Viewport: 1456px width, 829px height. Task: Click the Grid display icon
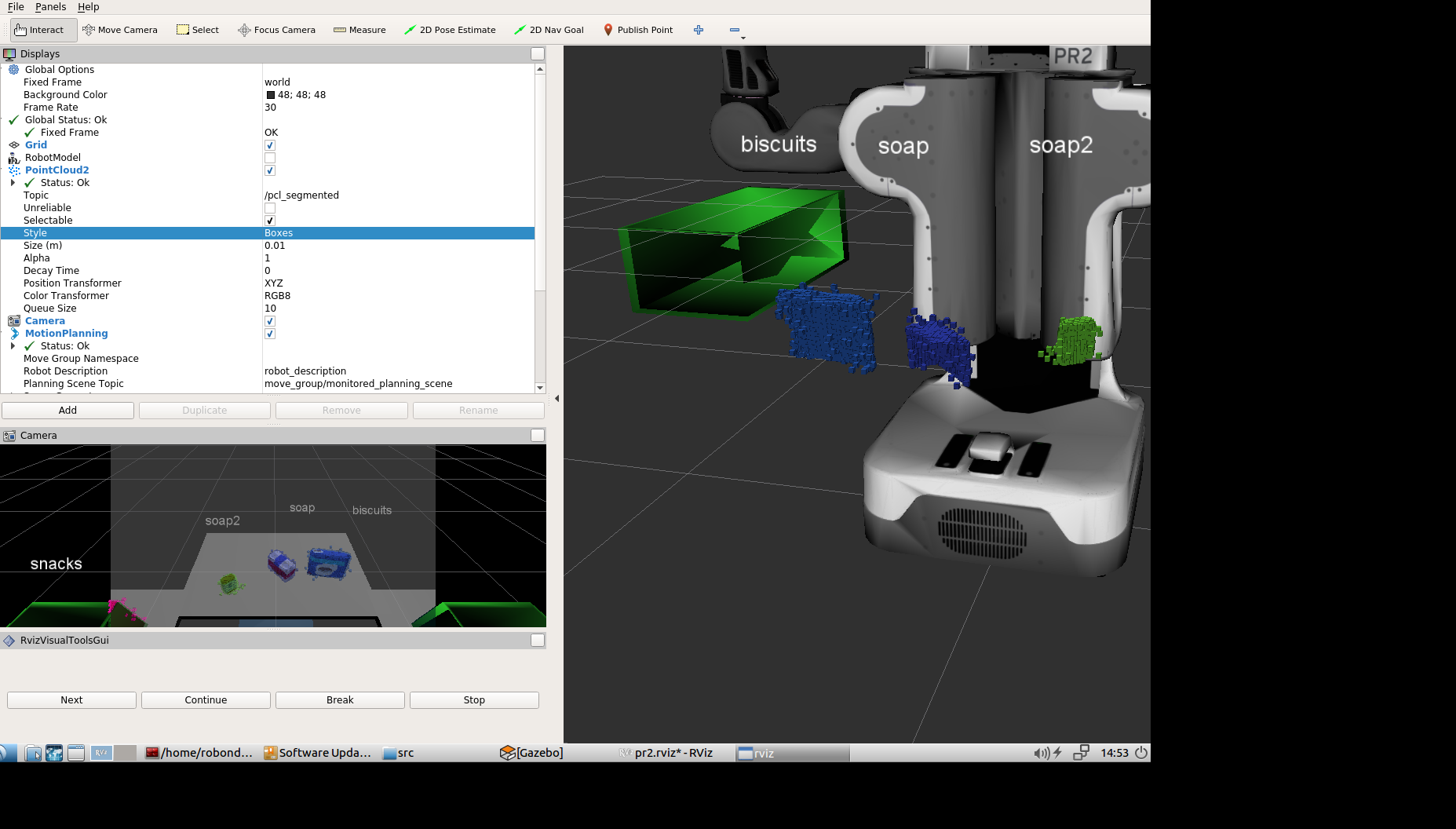(x=13, y=144)
